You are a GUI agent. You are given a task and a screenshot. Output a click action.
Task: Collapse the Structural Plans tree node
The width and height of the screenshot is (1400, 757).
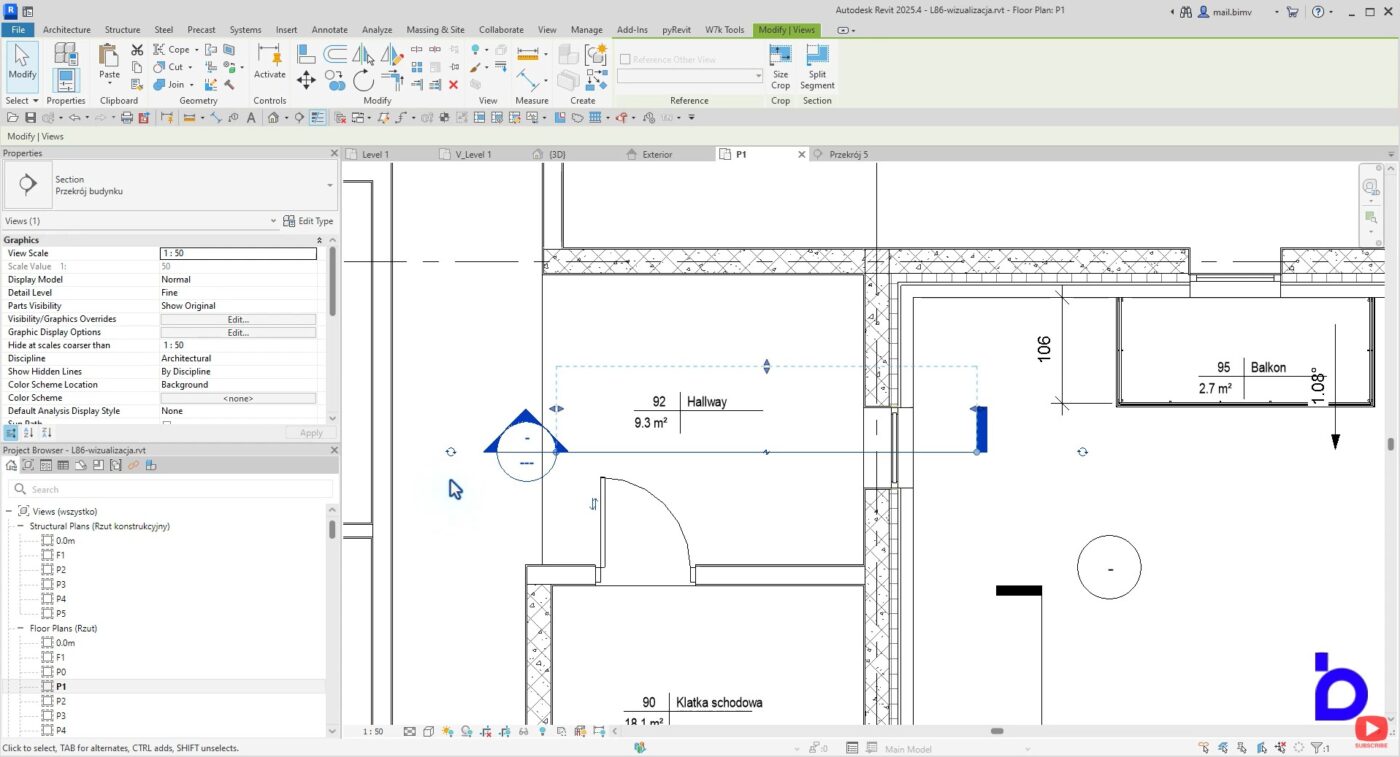point(20,526)
